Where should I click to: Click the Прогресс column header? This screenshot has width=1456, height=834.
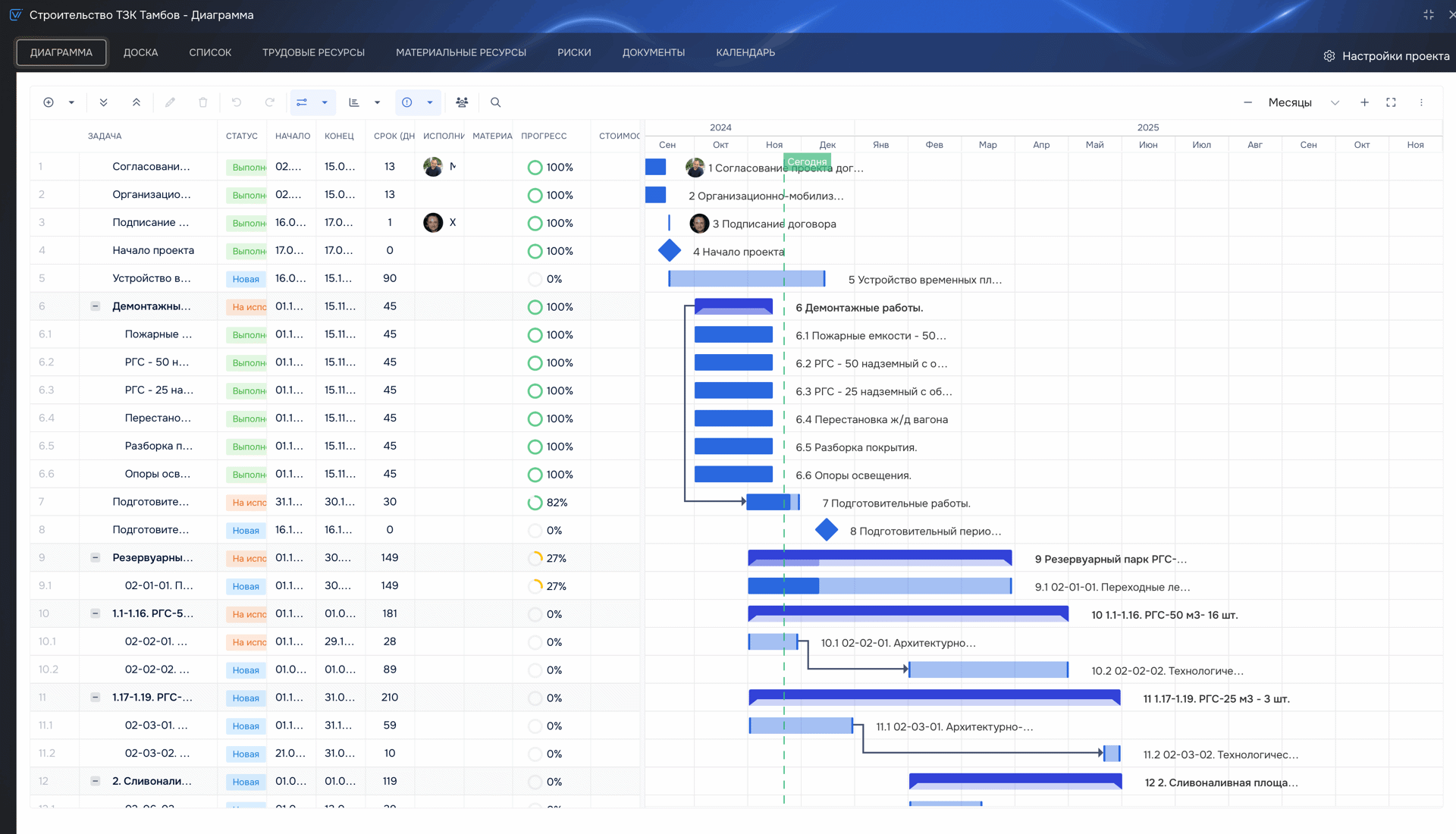544,136
